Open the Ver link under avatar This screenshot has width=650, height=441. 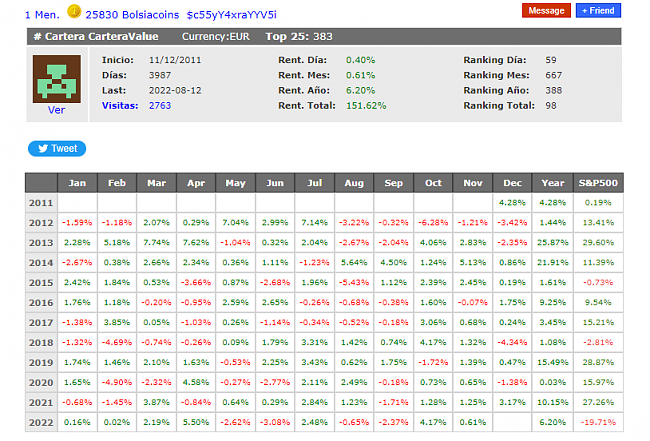tap(56, 110)
